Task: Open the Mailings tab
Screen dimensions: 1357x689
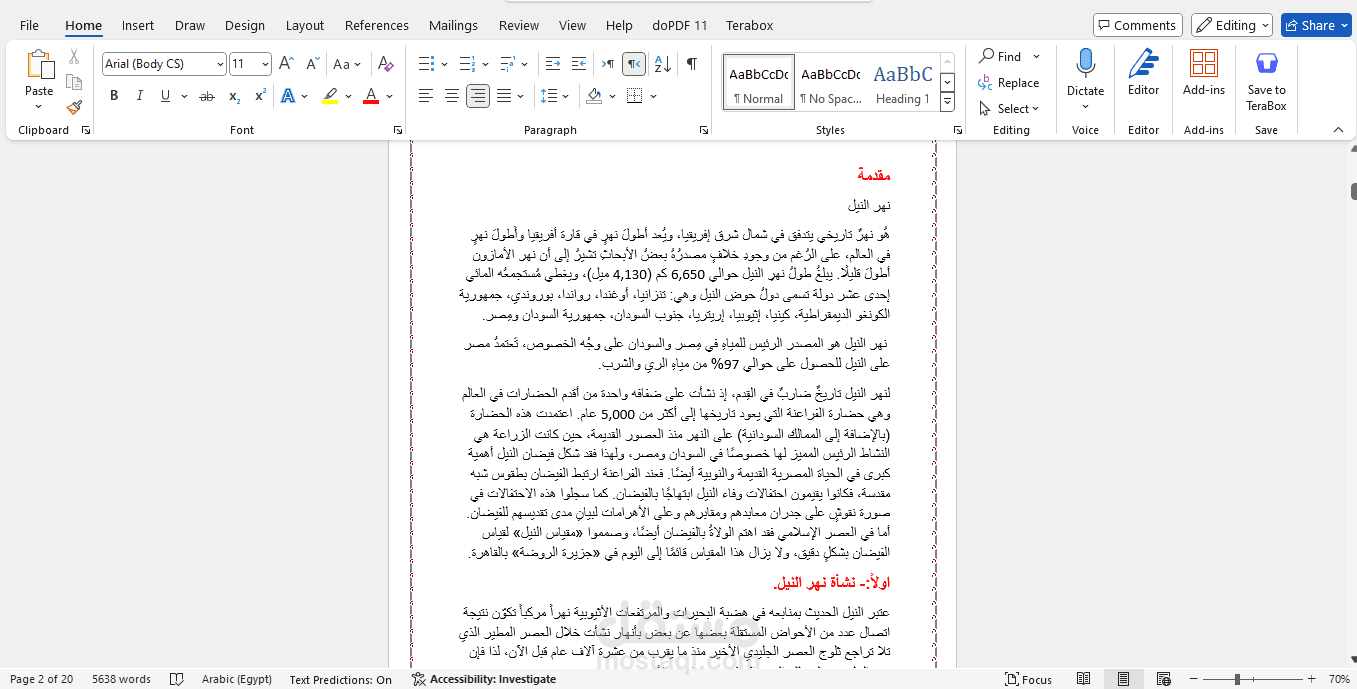Action: pyautogui.click(x=453, y=25)
